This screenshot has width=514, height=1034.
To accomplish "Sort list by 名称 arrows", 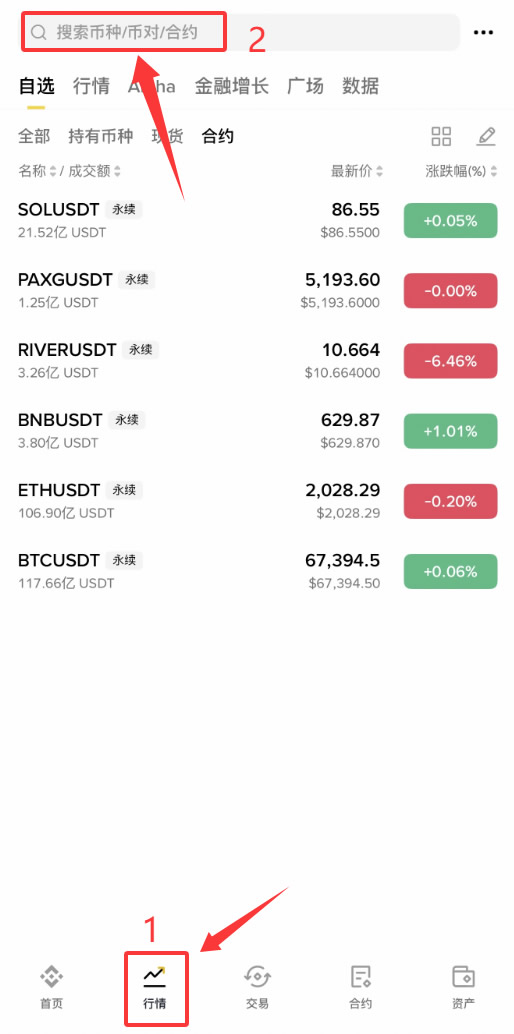I will [x=52, y=171].
